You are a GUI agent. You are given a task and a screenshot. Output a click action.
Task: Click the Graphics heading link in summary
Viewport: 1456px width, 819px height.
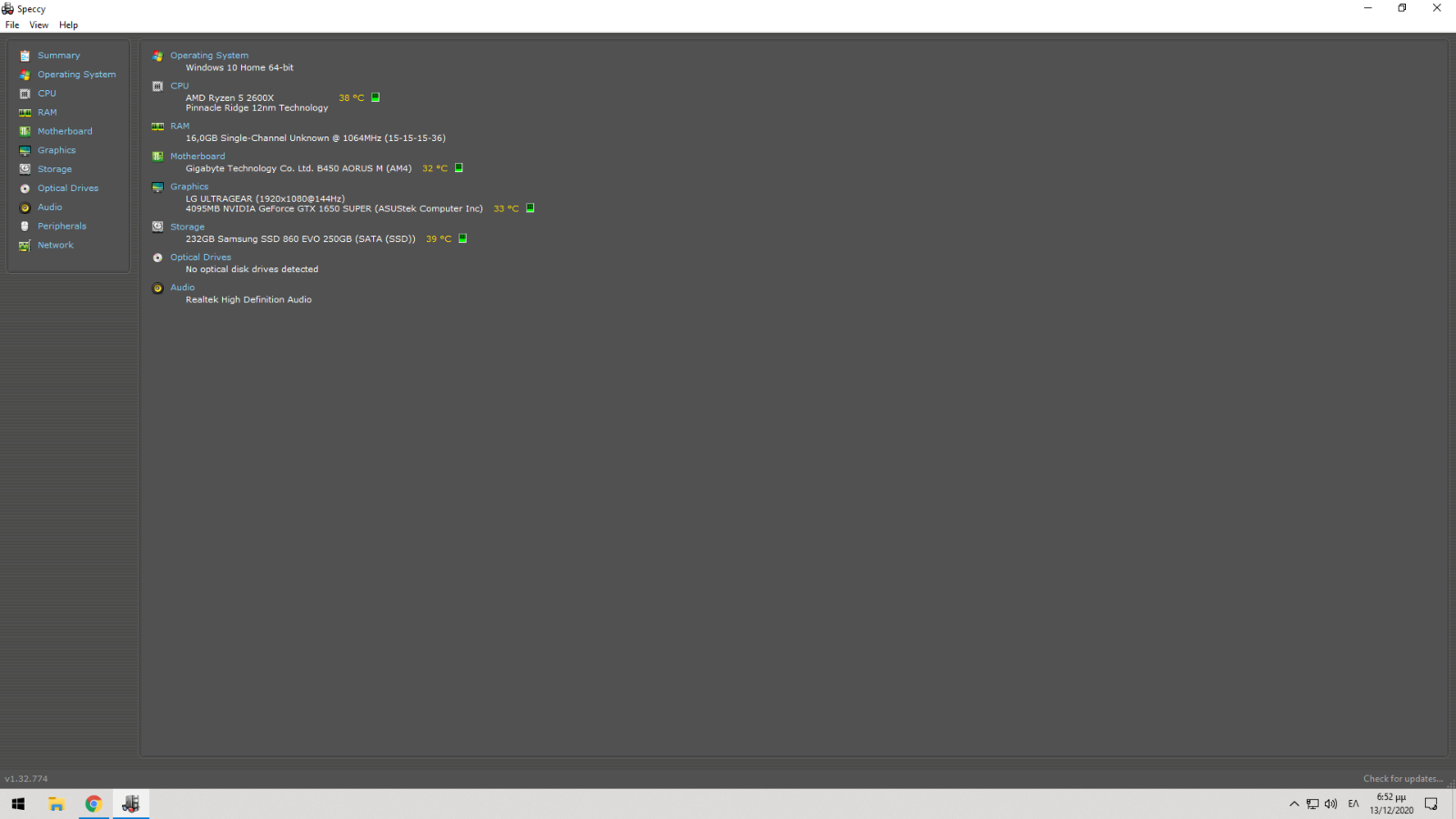pos(189,187)
